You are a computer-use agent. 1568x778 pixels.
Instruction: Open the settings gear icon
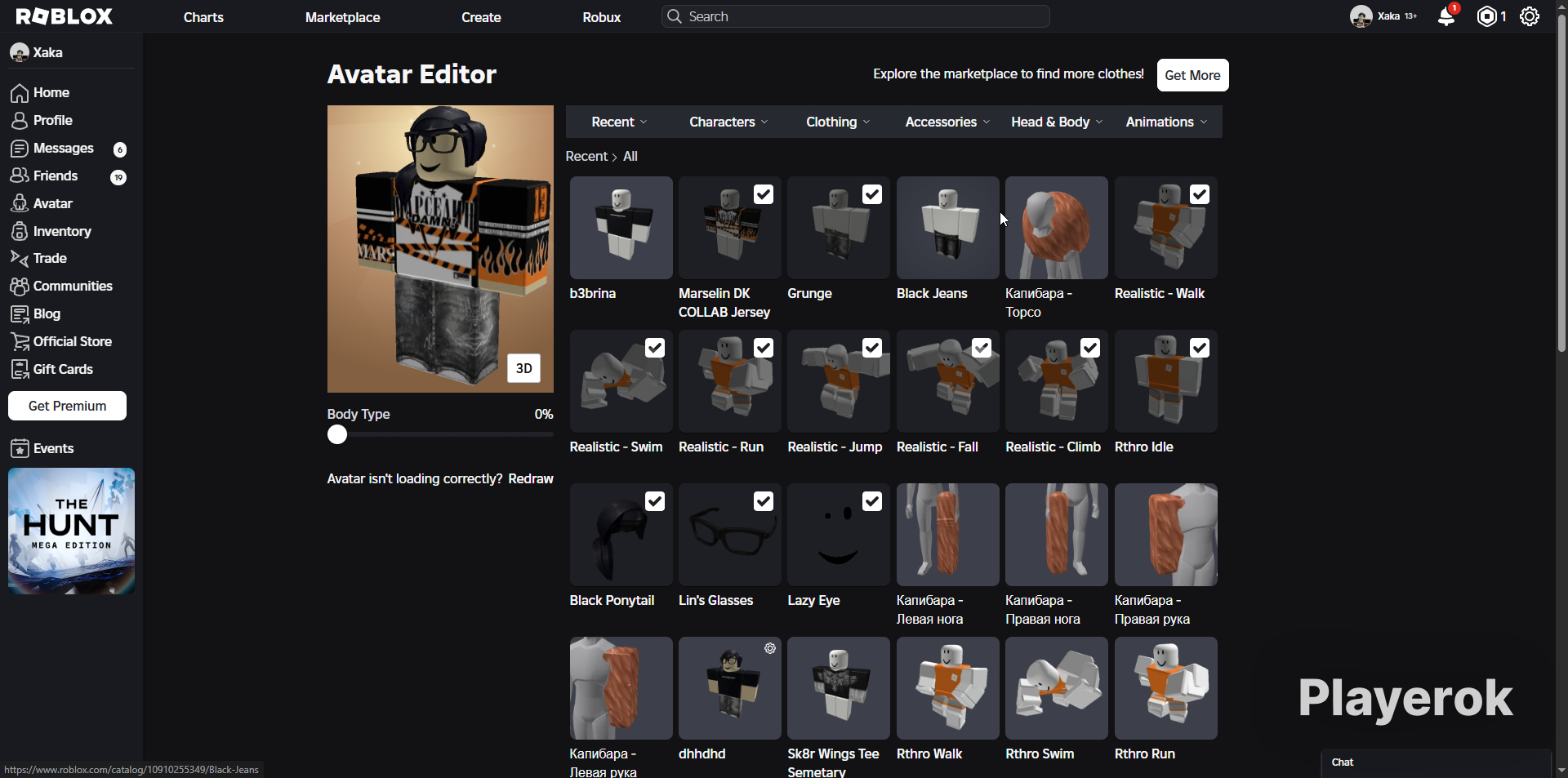point(1530,16)
